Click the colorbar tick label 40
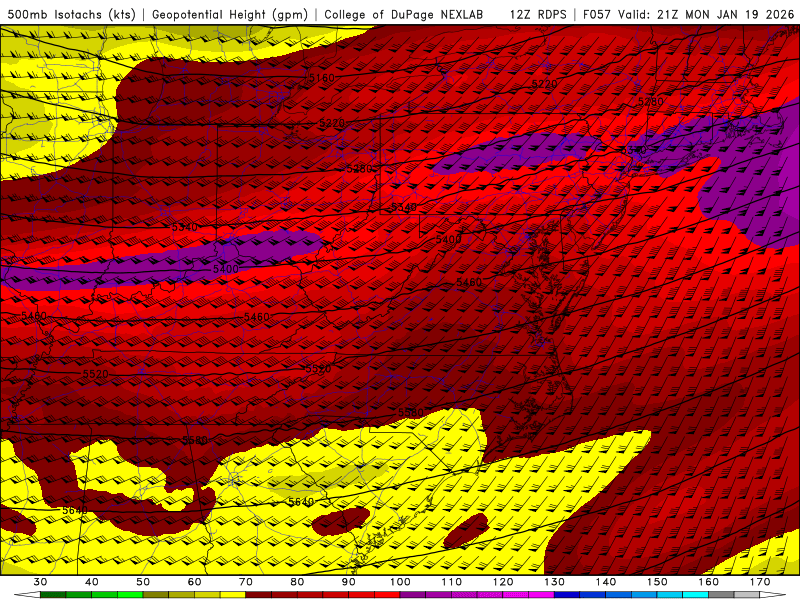 92,582
